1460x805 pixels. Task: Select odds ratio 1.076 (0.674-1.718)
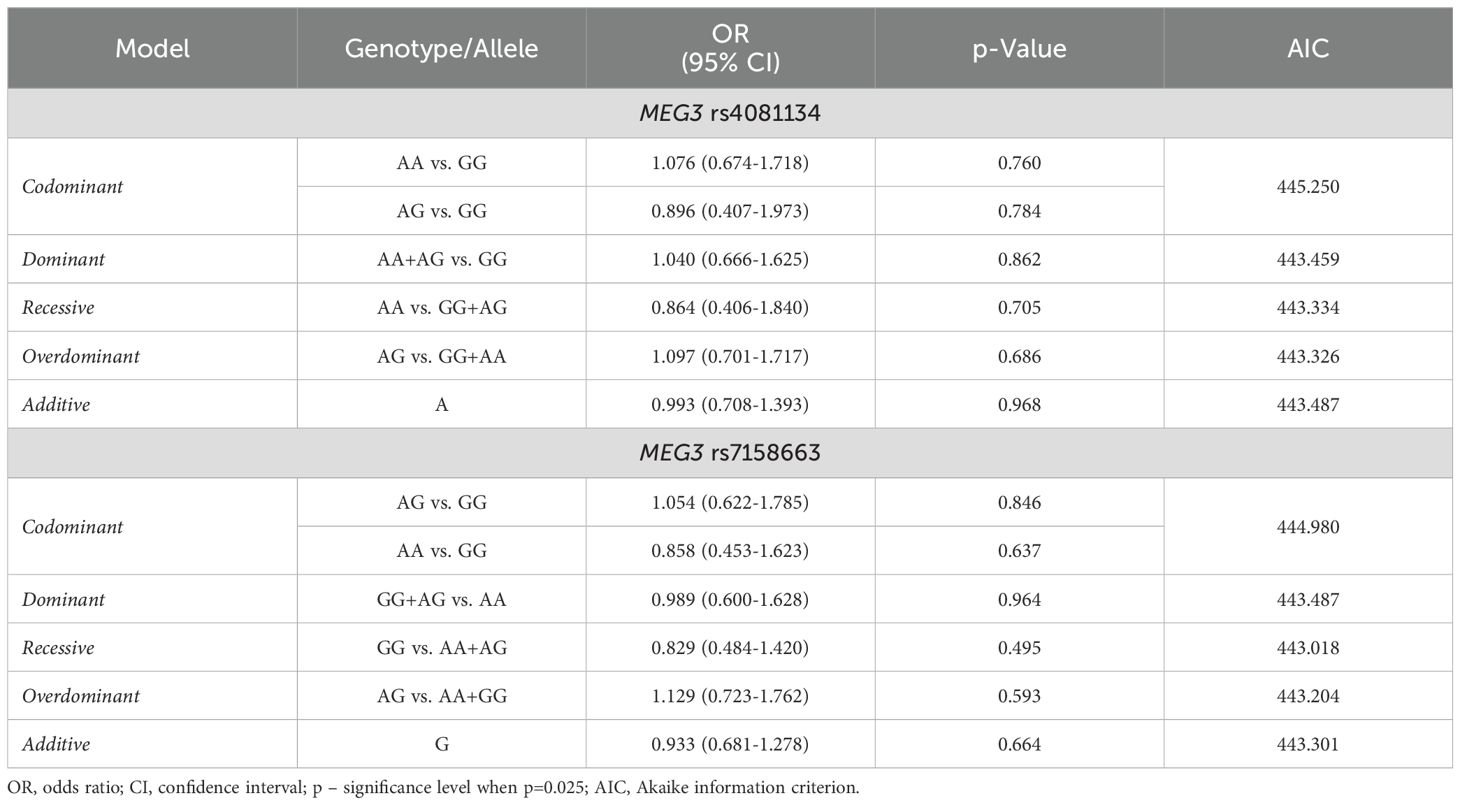pos(730,162)
